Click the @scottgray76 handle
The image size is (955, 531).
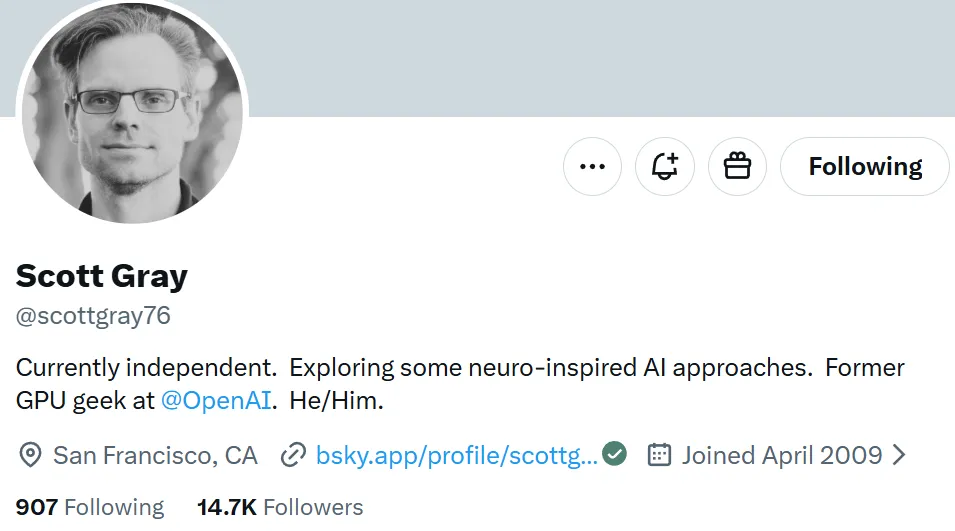click(93, 316)
